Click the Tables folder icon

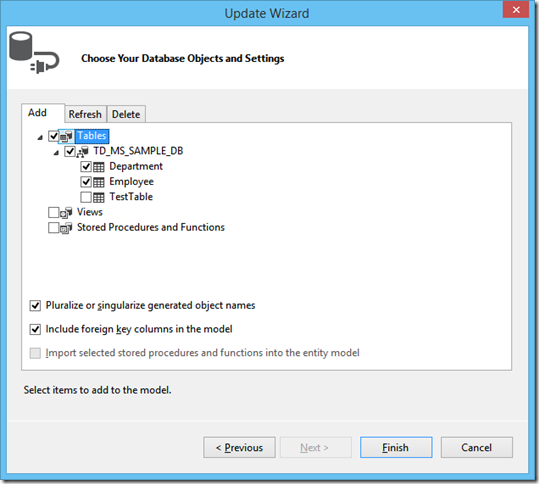coord(66,136)
